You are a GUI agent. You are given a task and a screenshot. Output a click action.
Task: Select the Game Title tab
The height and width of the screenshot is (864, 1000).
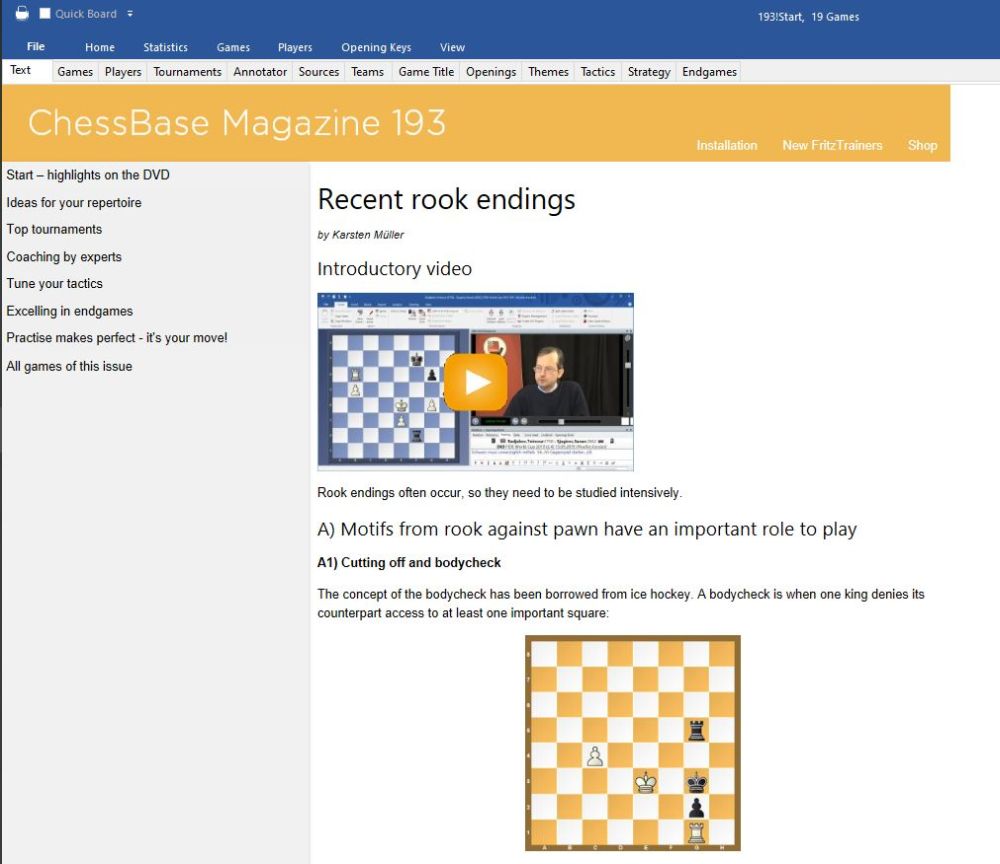(x=426, y=71)
